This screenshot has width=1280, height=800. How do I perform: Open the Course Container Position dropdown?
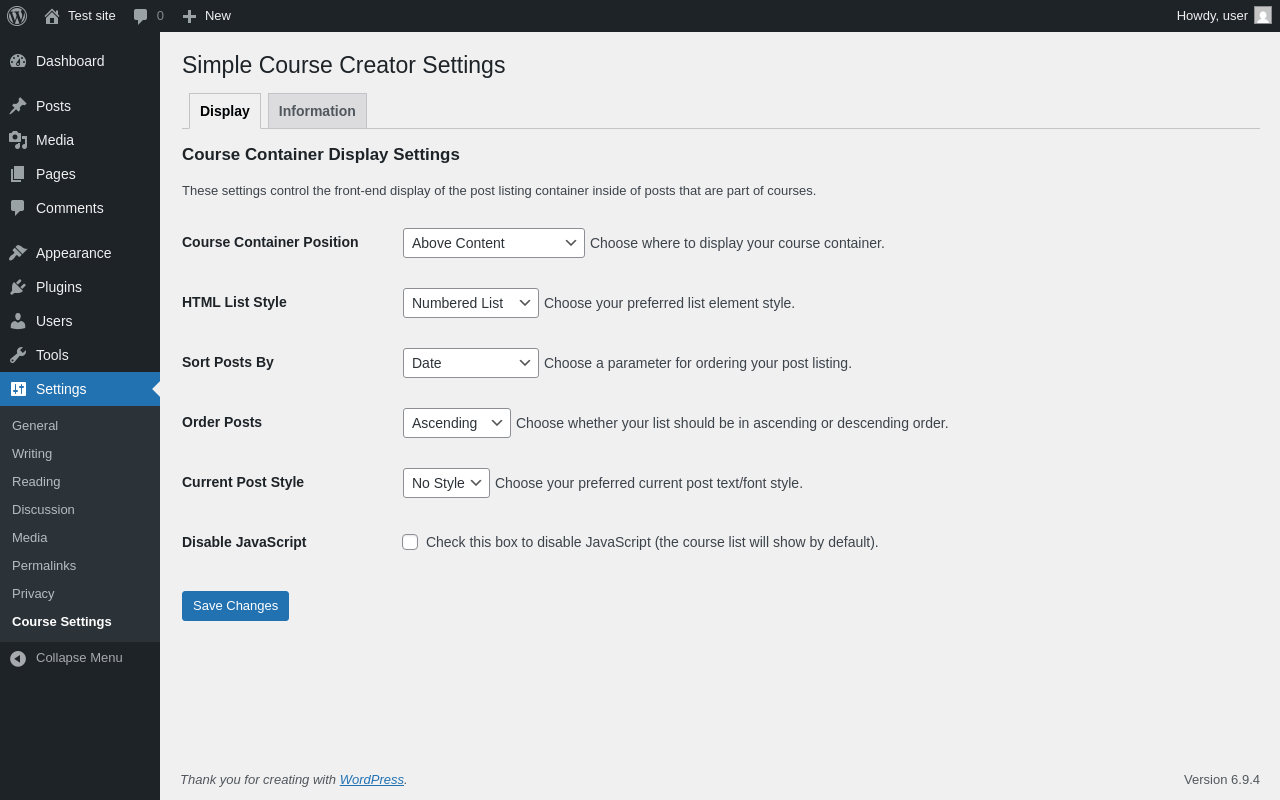(494, 243)
